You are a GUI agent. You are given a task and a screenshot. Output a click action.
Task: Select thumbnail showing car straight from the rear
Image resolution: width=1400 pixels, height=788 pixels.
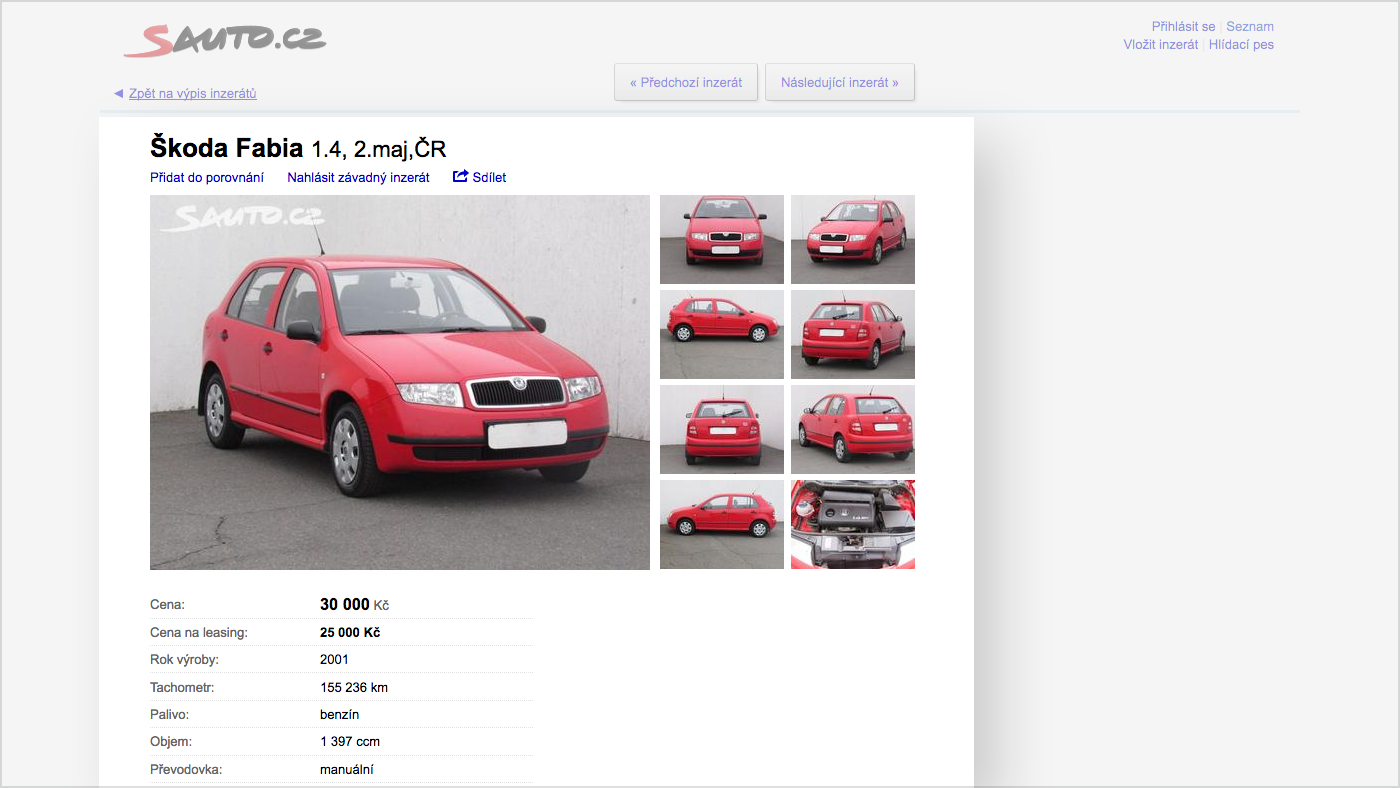click(722, 429)
